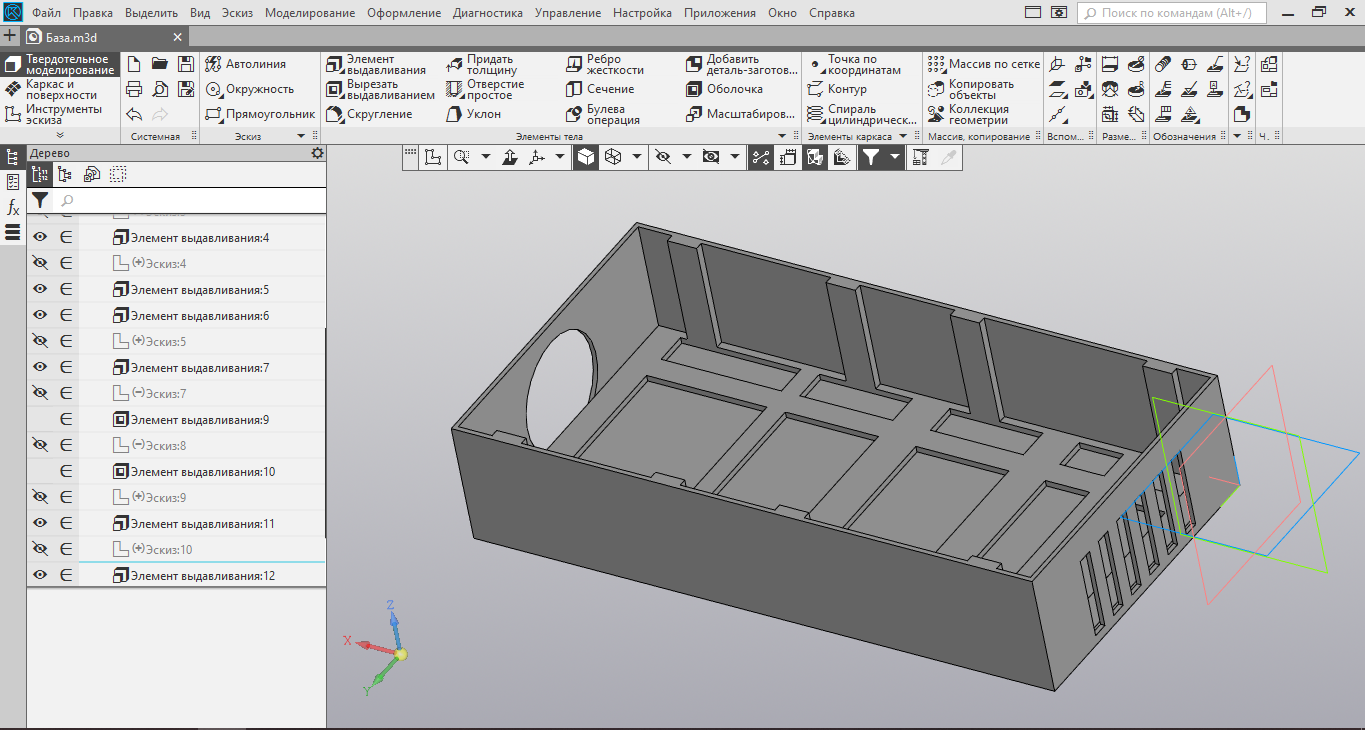Viewport: 1365px width, 730px height.
Task: Open the Моделирование menu
Action: coord(310,13)
